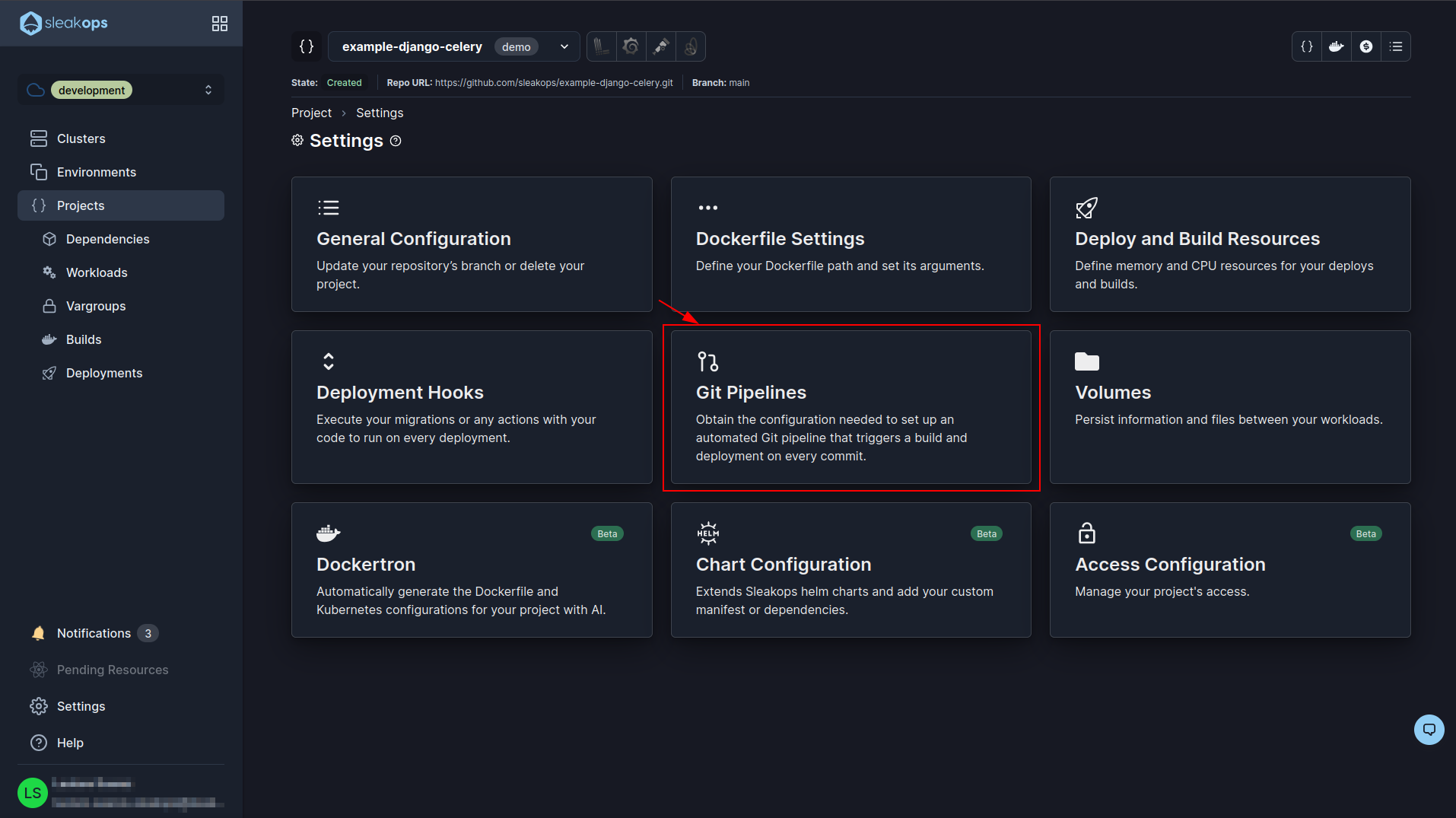This screenshot has width=1456, height=818.
Task: Click the fourth monitoring tool icon
Action: (x=691, y=46)
